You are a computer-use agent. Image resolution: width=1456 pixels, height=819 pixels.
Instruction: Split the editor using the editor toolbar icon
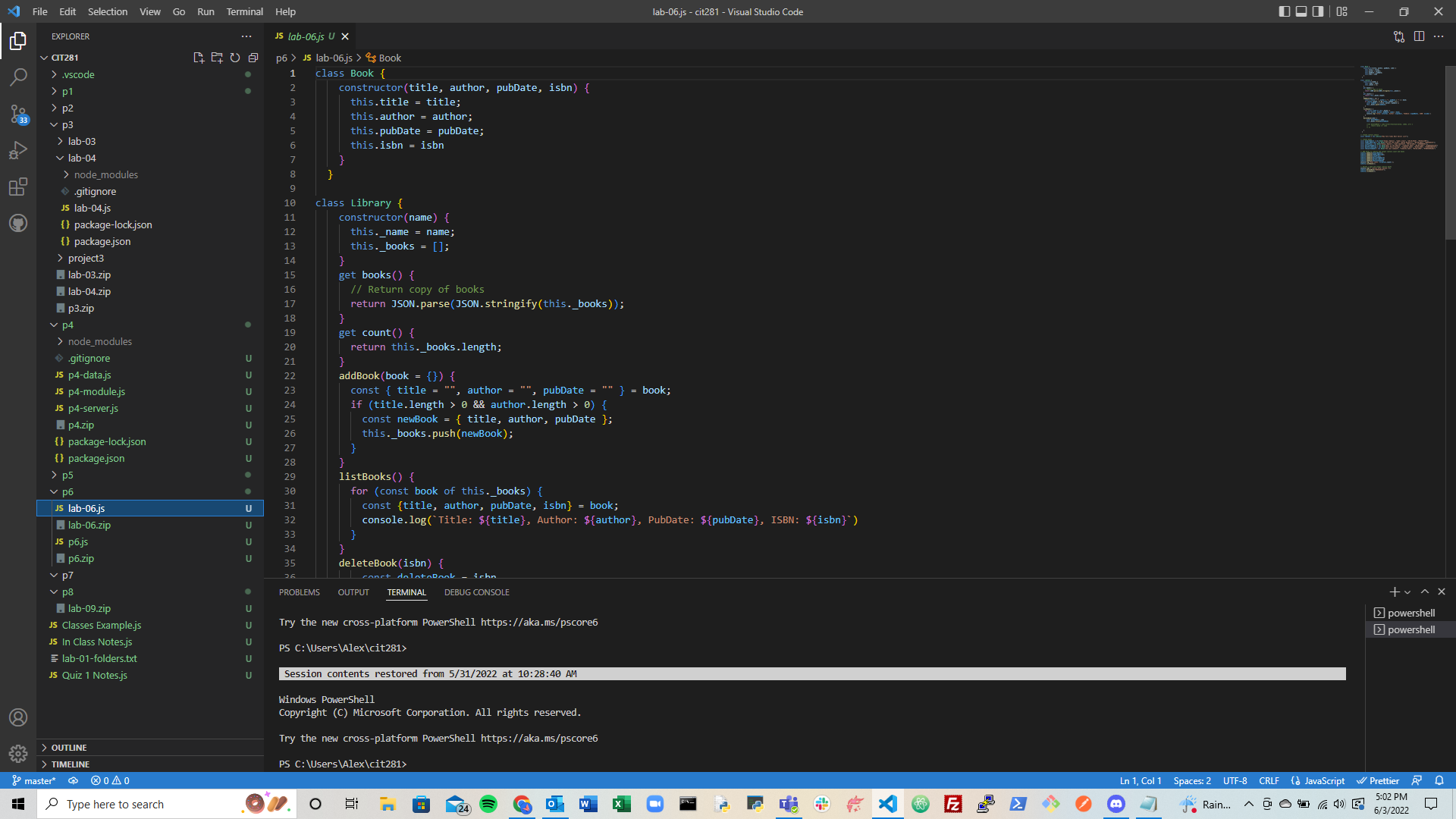point(1419,36)
